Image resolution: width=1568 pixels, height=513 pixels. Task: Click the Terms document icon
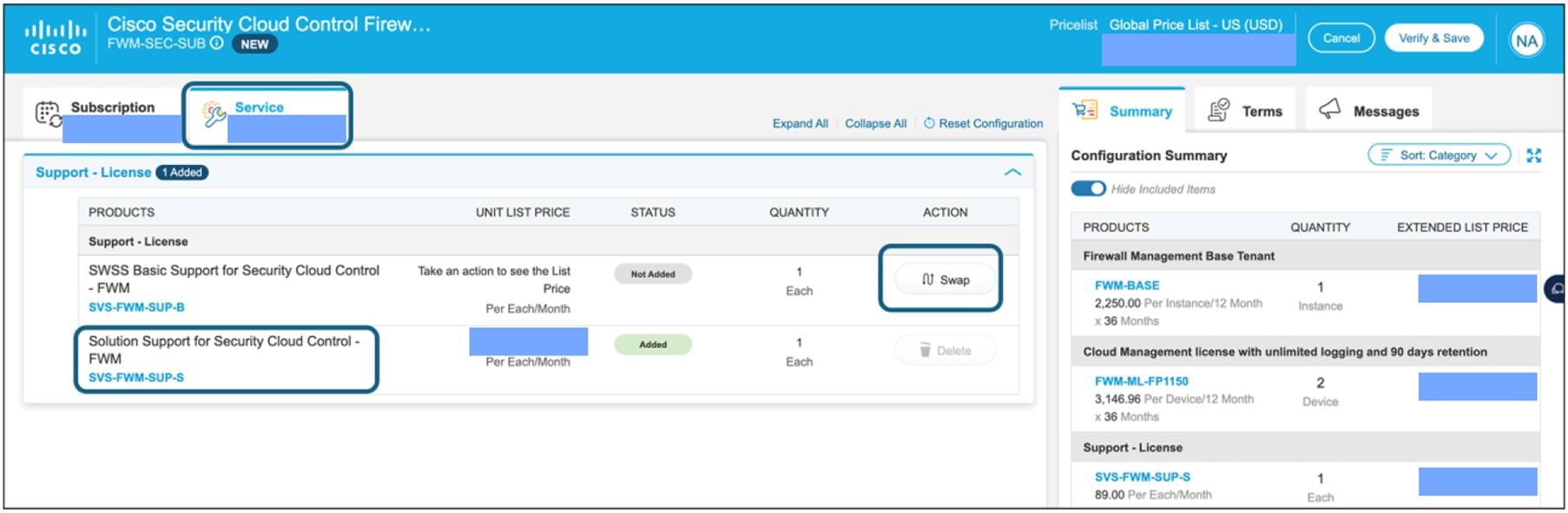click(x=1219, y=110)
